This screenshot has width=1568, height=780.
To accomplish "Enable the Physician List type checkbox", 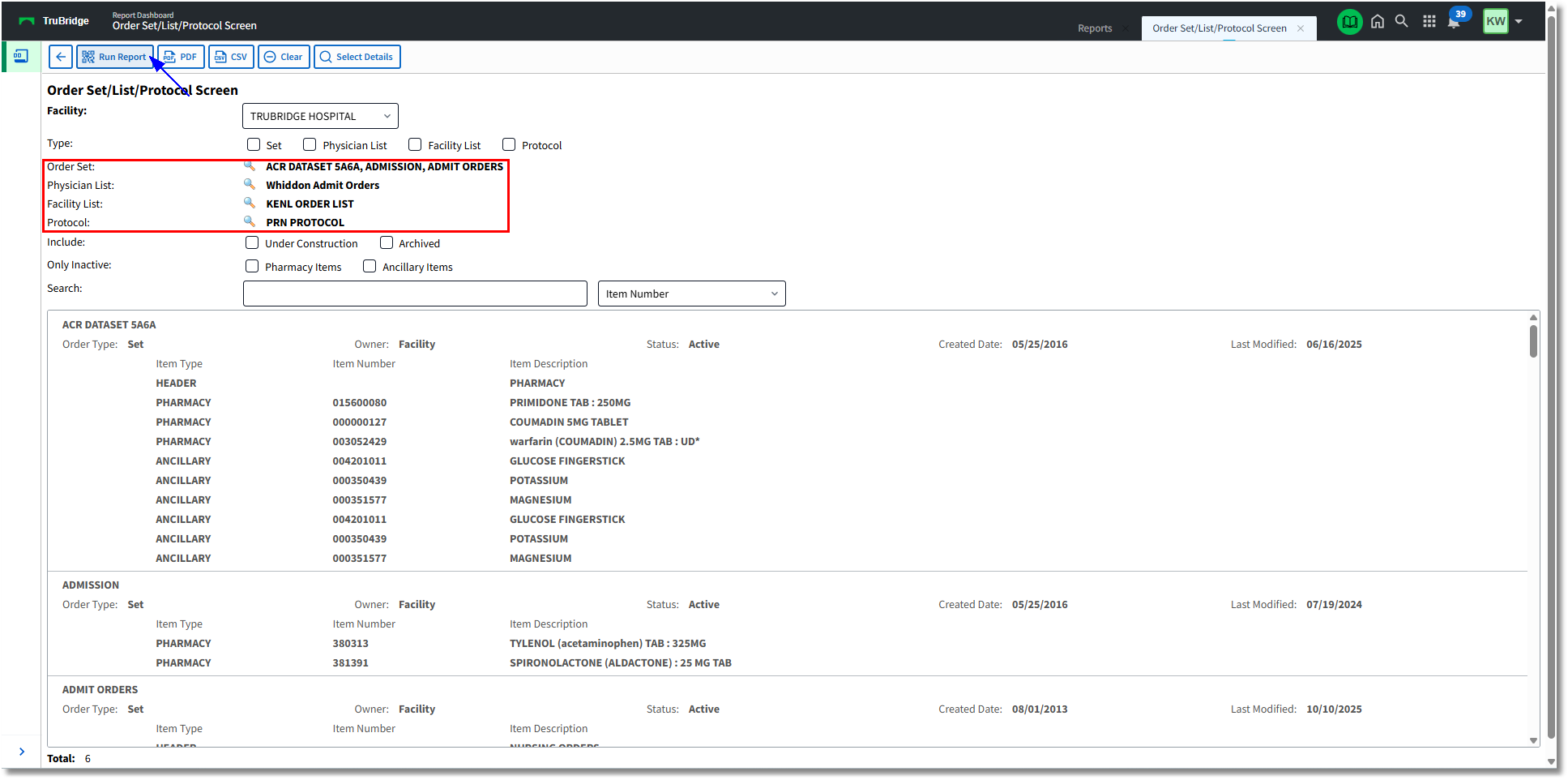I will tap(310, 145).
